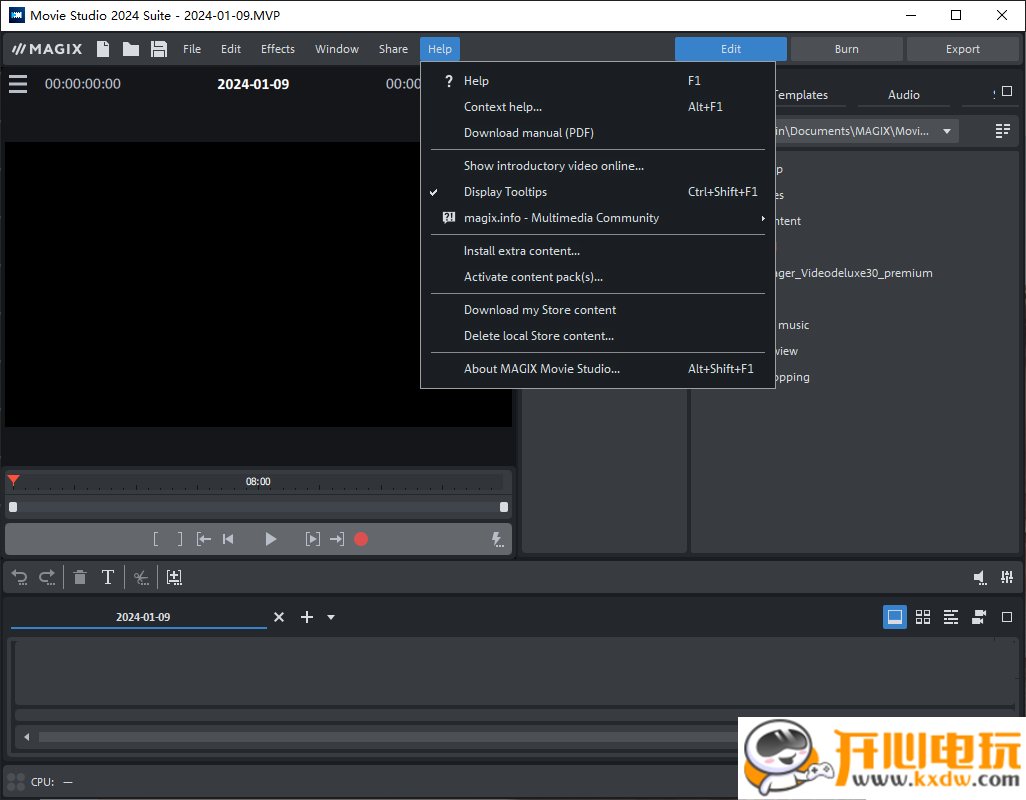Select Context help menu entry
The image size is (1026, 800).
pos(597,107)
